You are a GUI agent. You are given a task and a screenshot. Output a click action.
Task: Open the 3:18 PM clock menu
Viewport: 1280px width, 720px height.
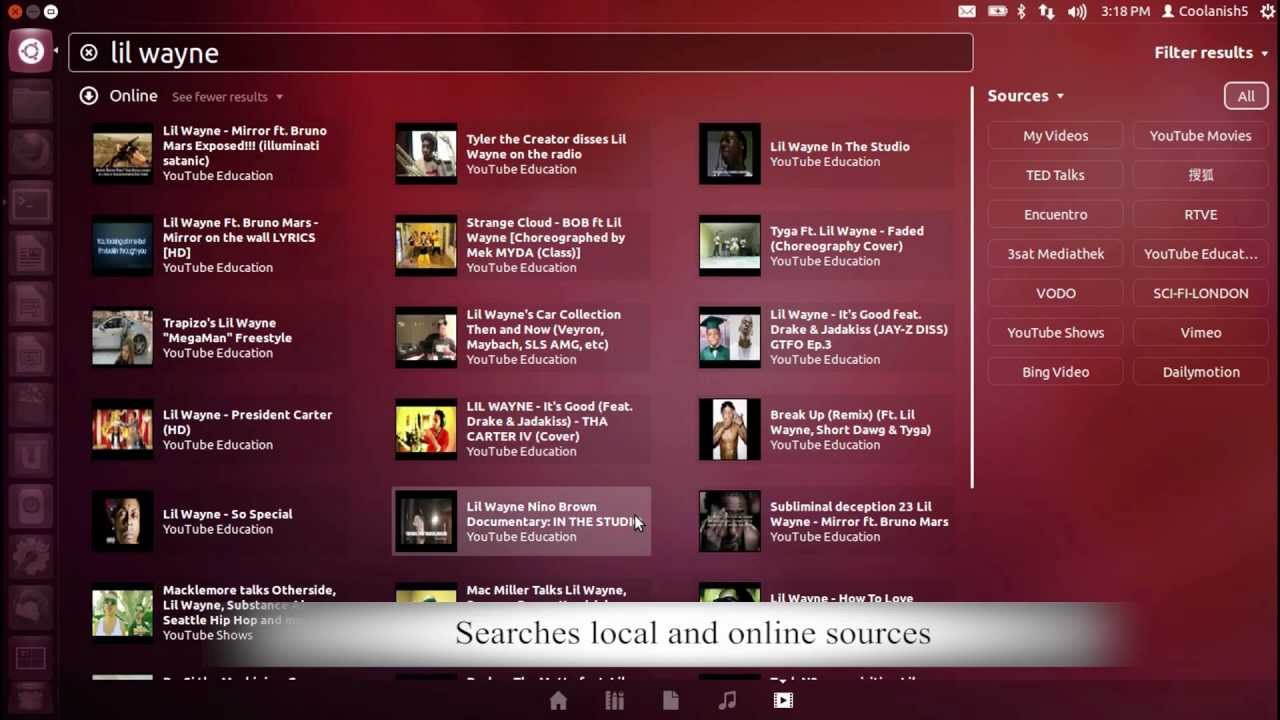tap(1125, 12)
